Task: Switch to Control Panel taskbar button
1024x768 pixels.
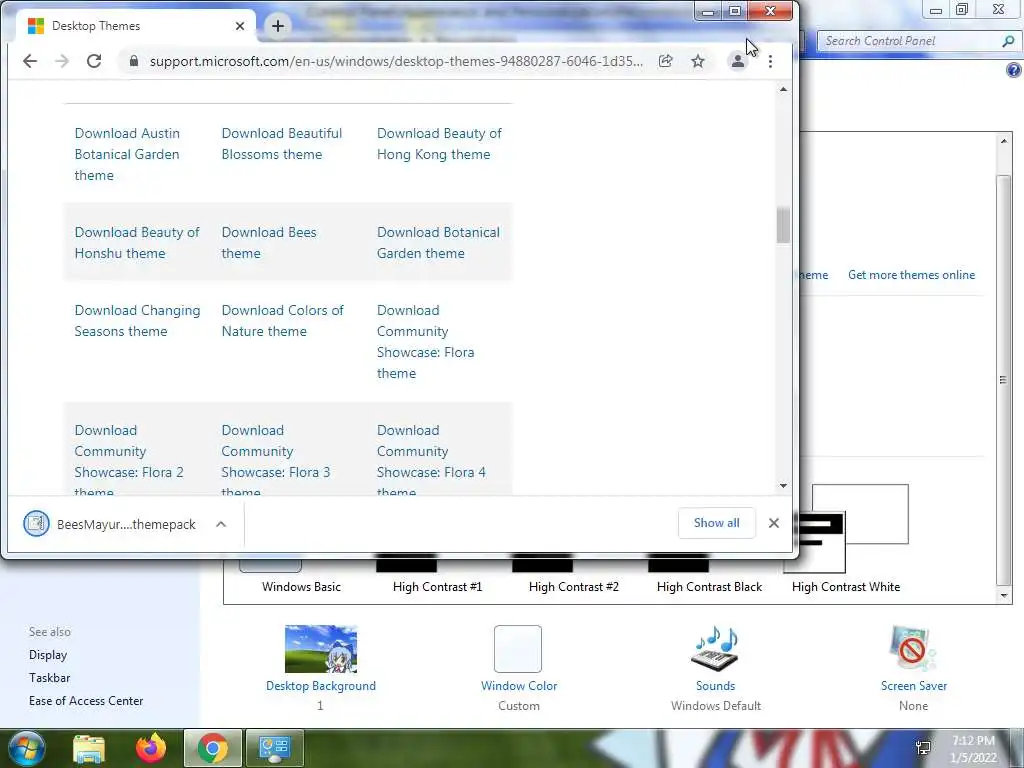Action: click(274, 748)
